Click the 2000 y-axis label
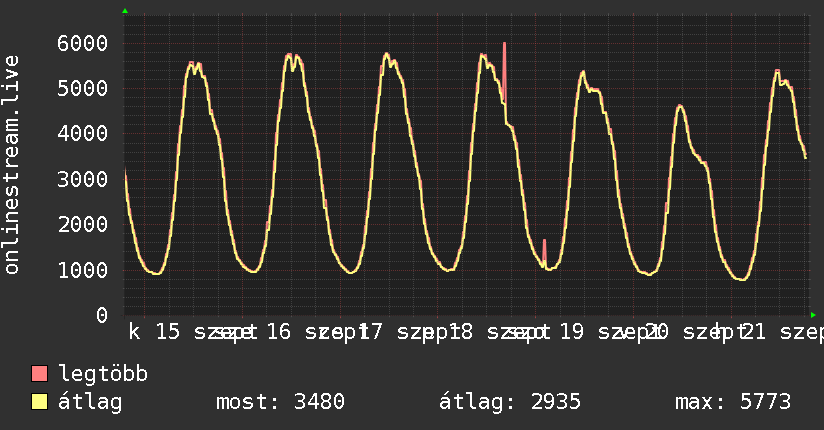The width and height of the screenshot is (824, 430). (x=83, y=224)
